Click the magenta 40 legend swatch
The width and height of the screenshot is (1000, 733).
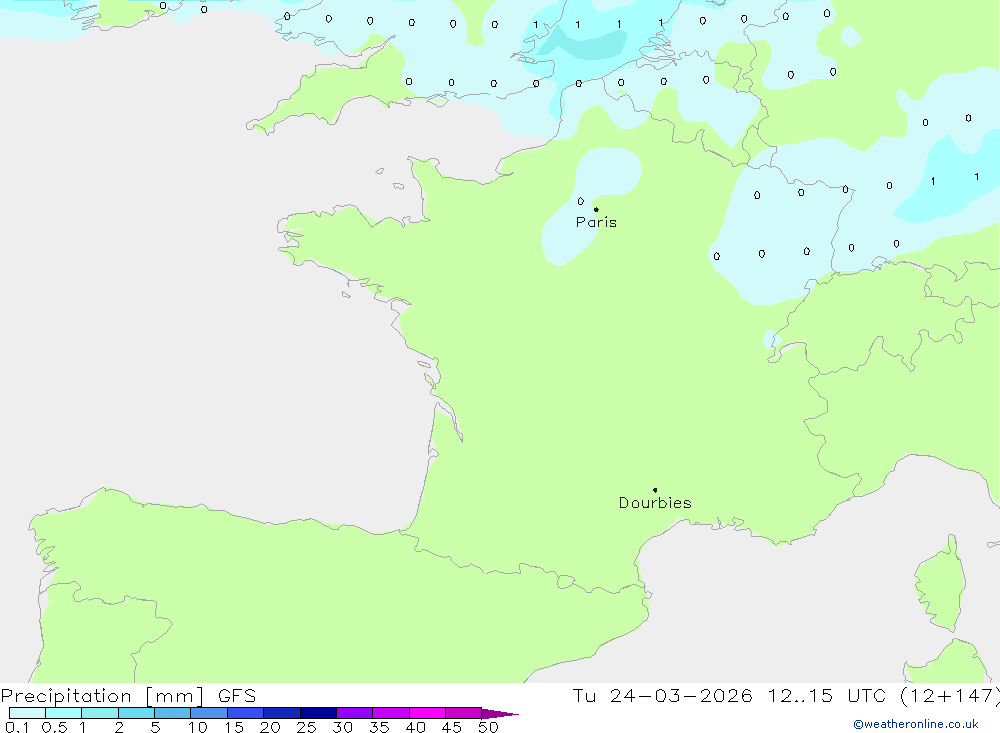[x=427, y=713]
